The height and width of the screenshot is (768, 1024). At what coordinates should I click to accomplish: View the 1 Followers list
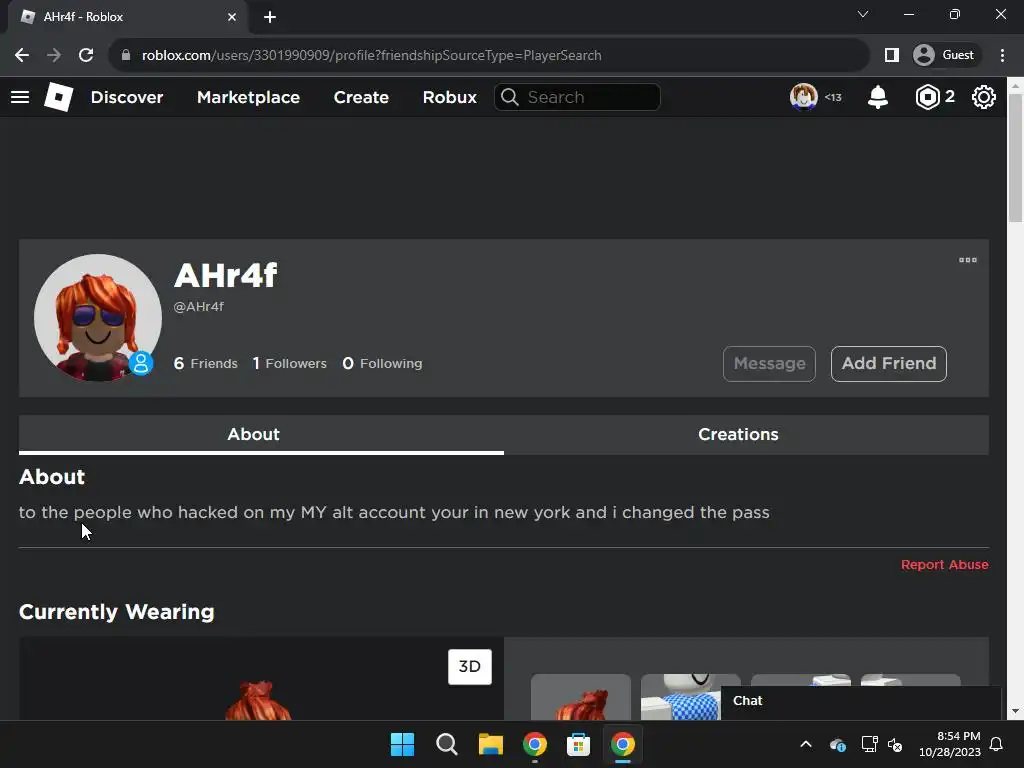[289, 363]
